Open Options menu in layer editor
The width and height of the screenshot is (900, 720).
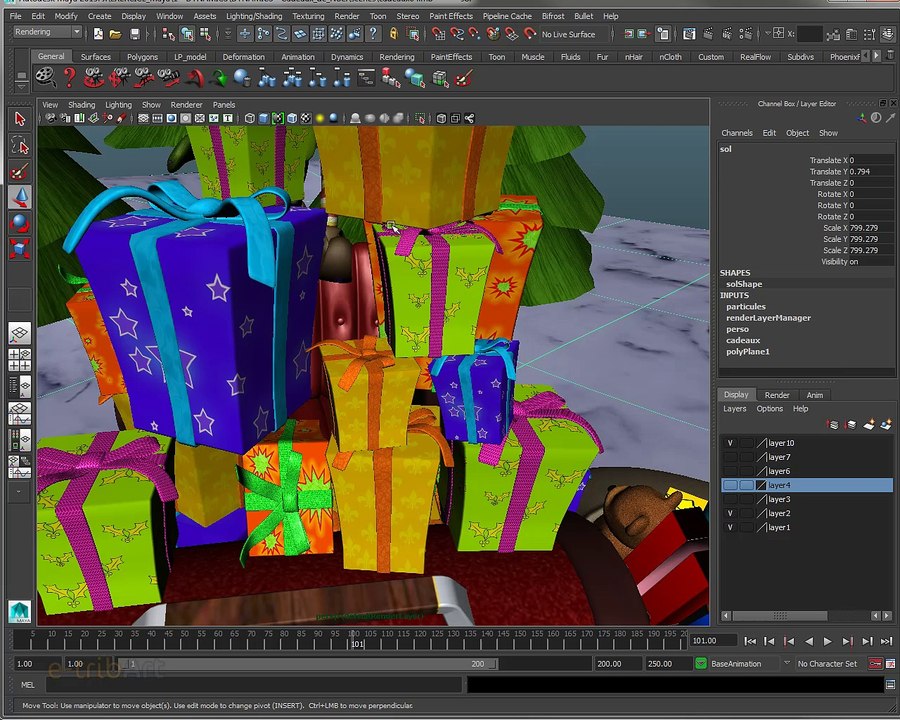click(770, 409)
